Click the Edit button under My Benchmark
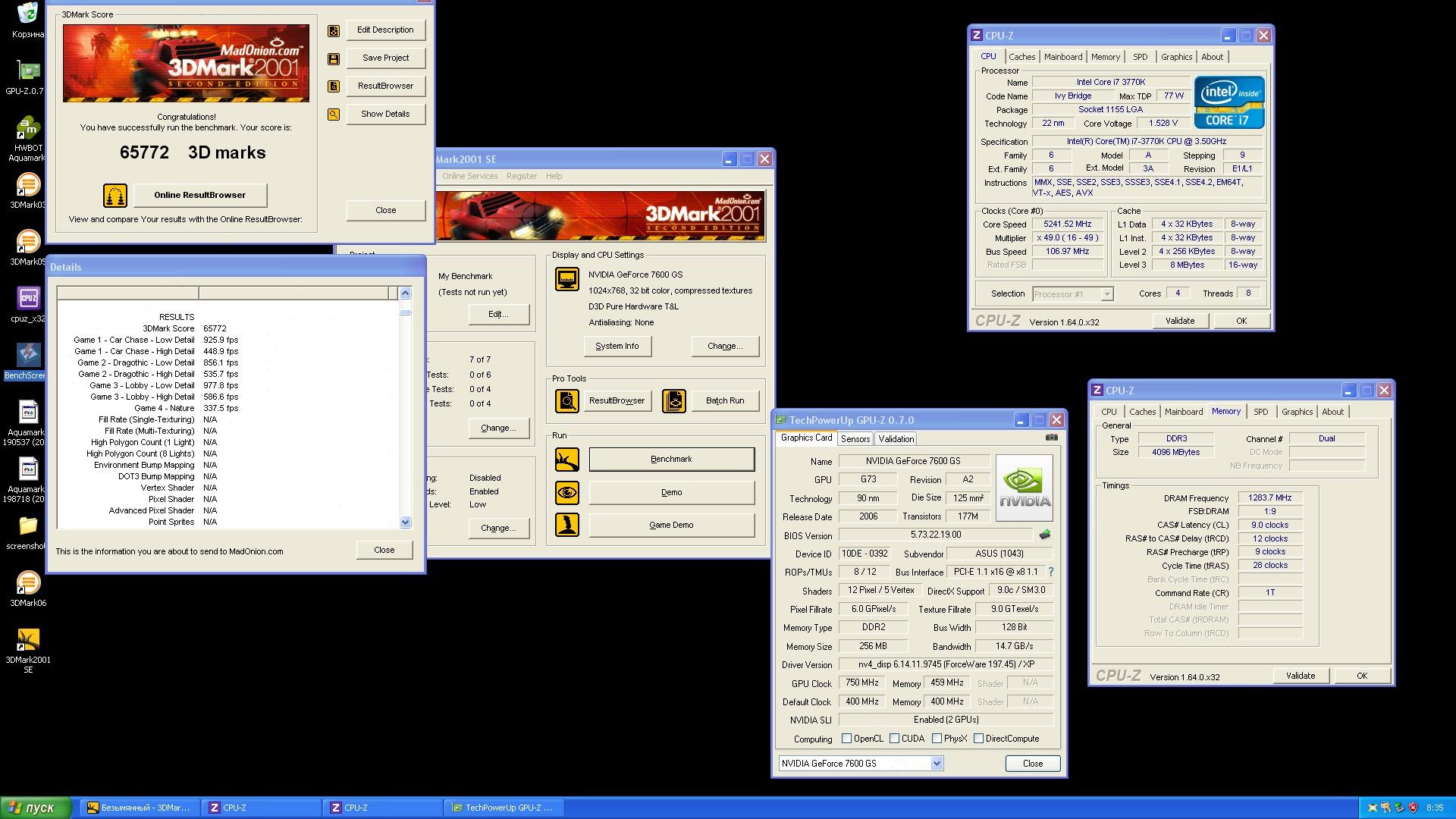 [498, 314]
